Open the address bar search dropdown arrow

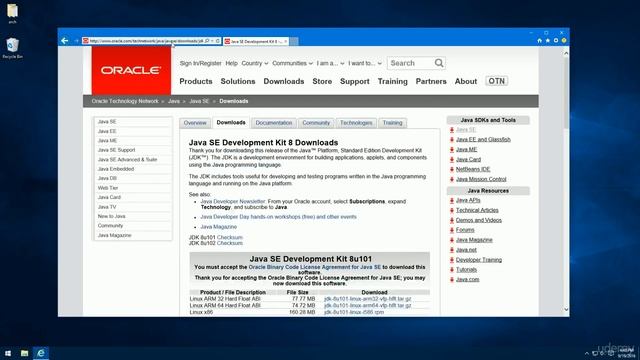pyautogui.click(x=212, y=41)
